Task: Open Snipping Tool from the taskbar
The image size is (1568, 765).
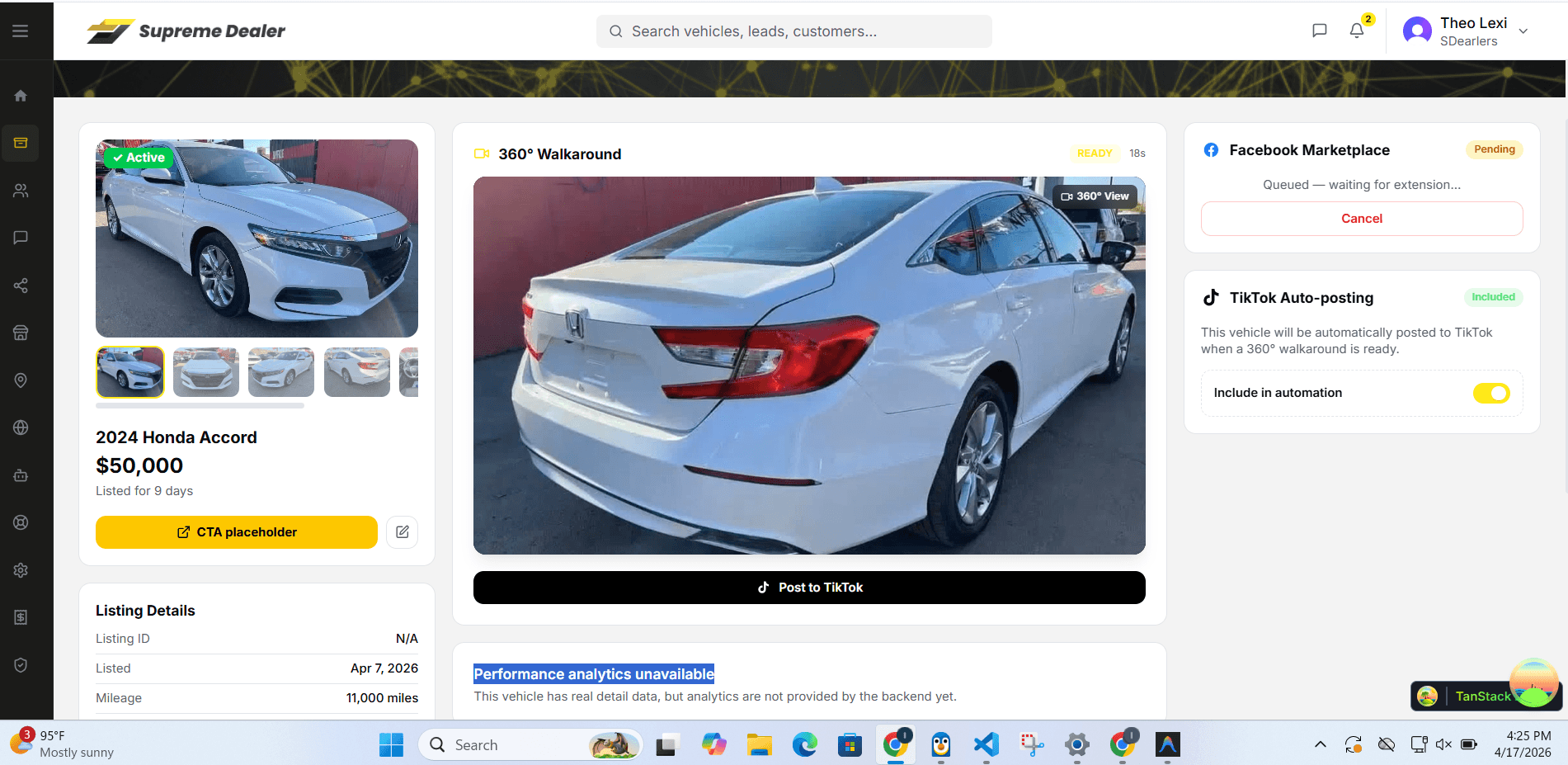Action: pos(1032,744)
